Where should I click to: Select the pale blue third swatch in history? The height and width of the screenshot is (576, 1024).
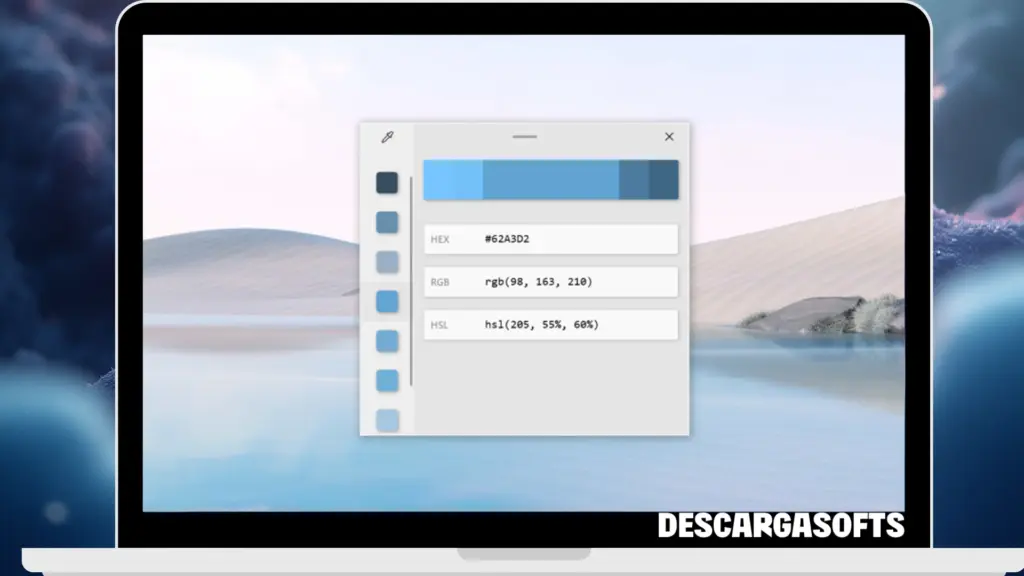coord(387,261)
